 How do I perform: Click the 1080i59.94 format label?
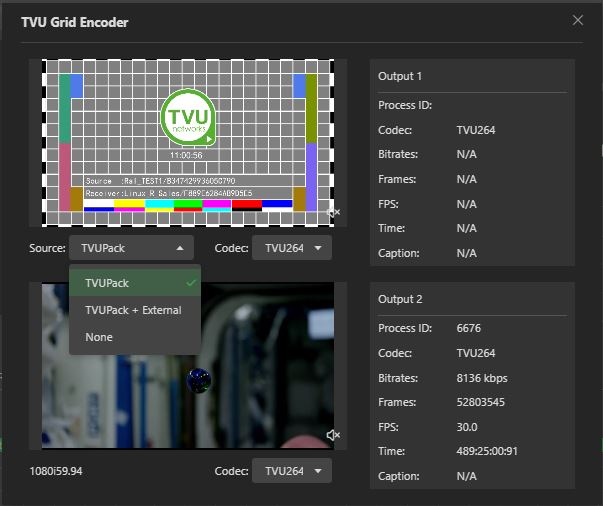pyautogui.click(x=56, y=471)
